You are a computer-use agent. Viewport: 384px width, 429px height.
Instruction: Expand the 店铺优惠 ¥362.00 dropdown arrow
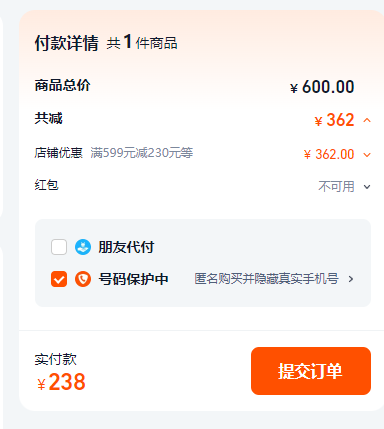[367, 155]
